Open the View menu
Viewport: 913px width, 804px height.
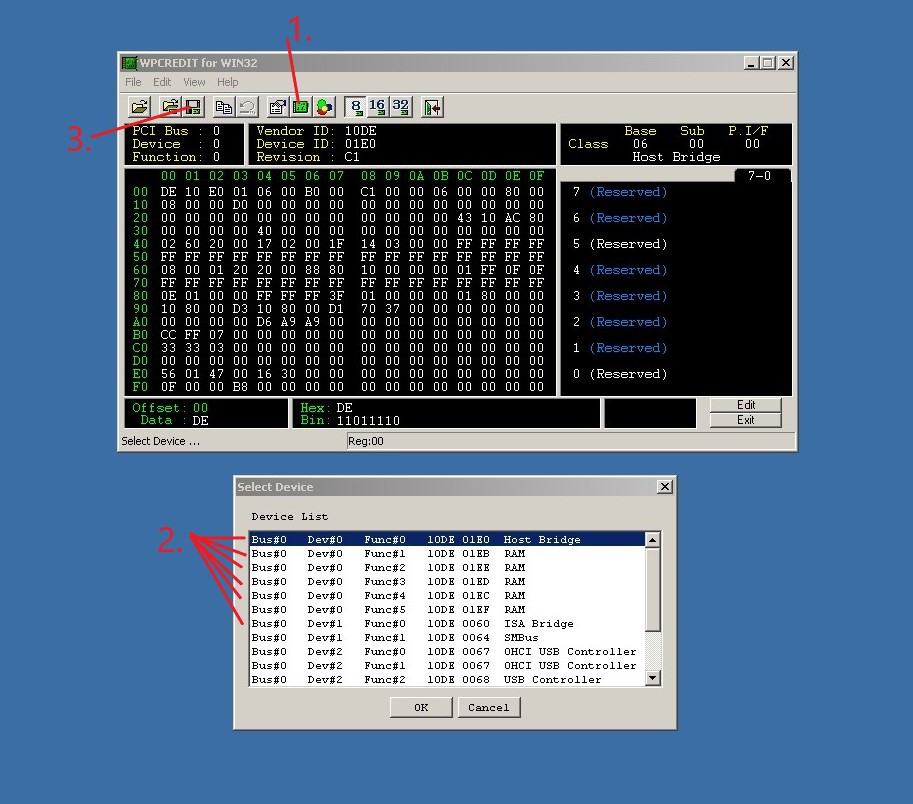click(194, 82)
